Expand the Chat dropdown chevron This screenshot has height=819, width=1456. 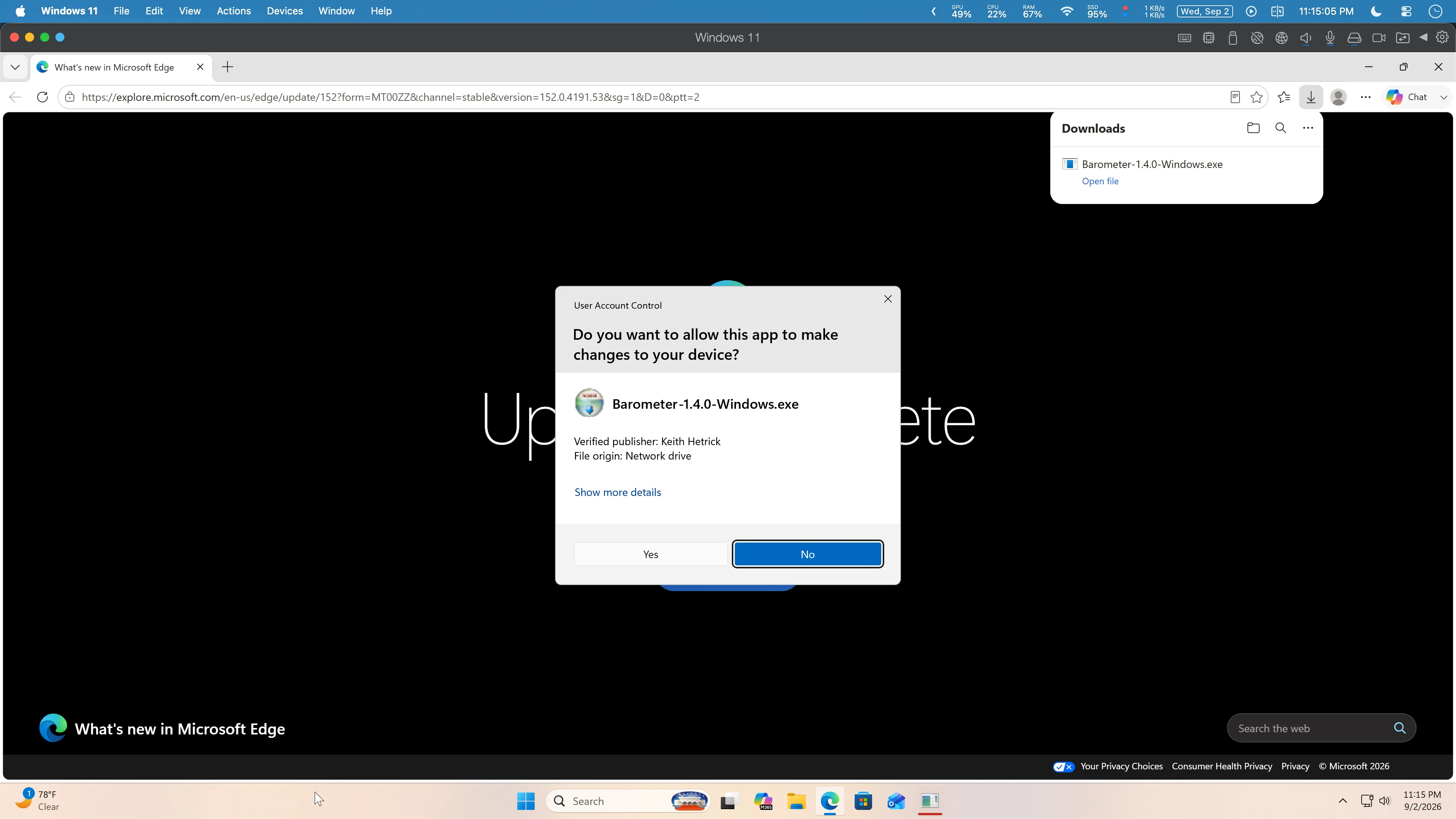click(x=1443, y=97)
